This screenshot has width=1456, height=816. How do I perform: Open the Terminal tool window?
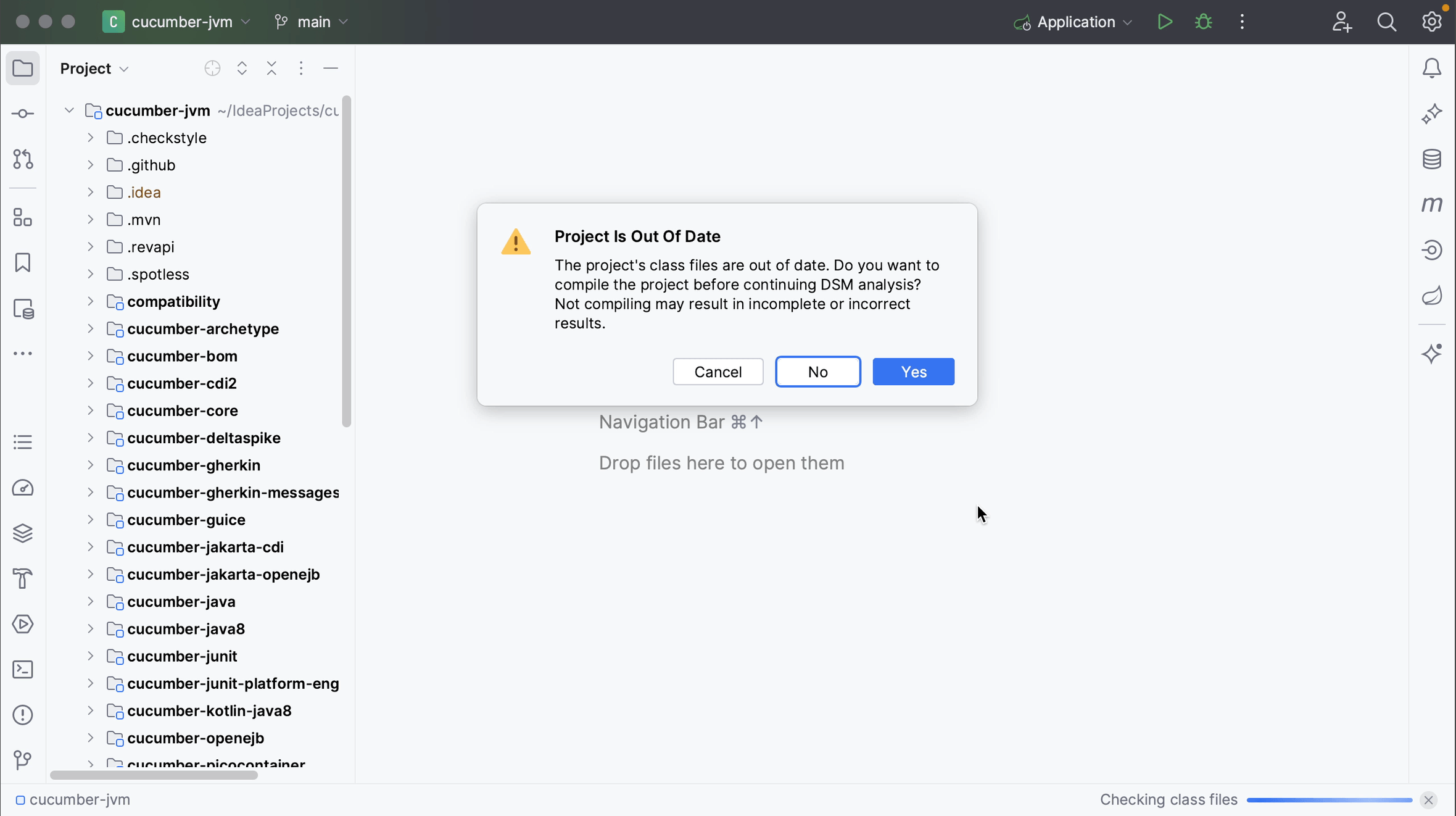point(22,669)
